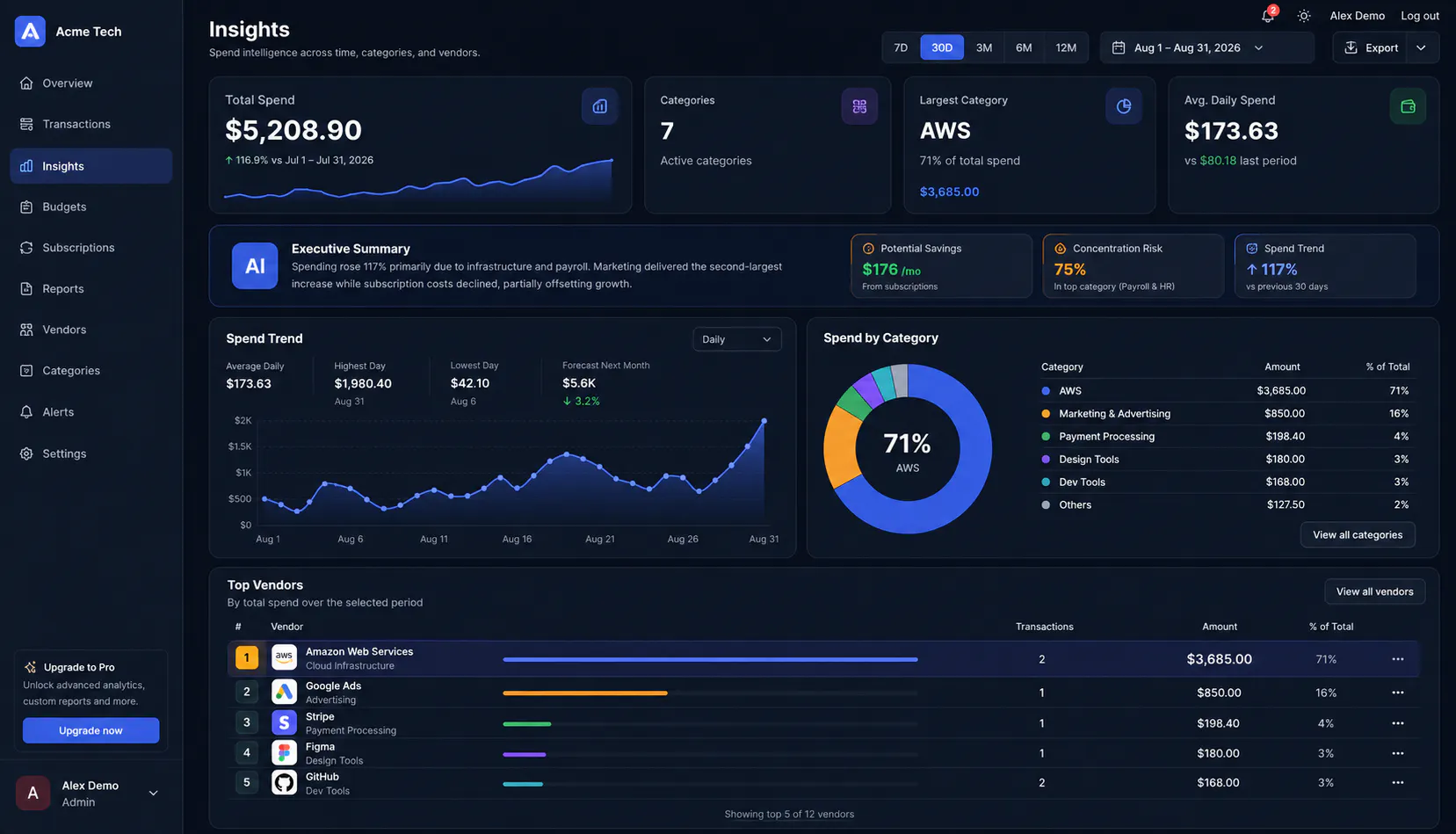This screenshot has height=834, width=1456.
Task: Open Budgets in sidebar
Action: coord(91,207)
